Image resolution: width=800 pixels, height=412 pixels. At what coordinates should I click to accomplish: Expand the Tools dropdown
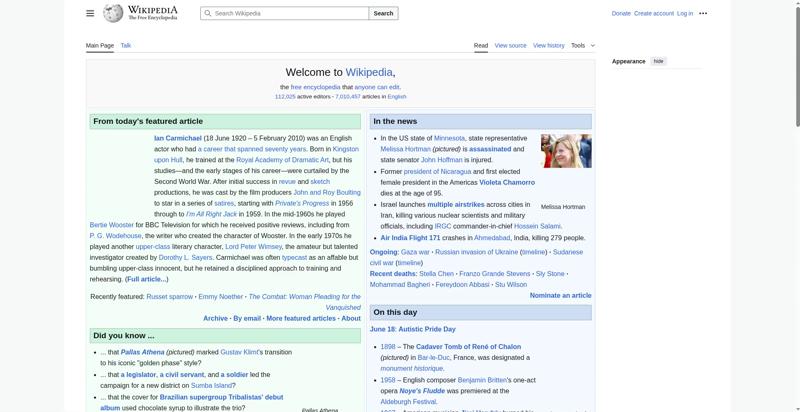point(583,45)
